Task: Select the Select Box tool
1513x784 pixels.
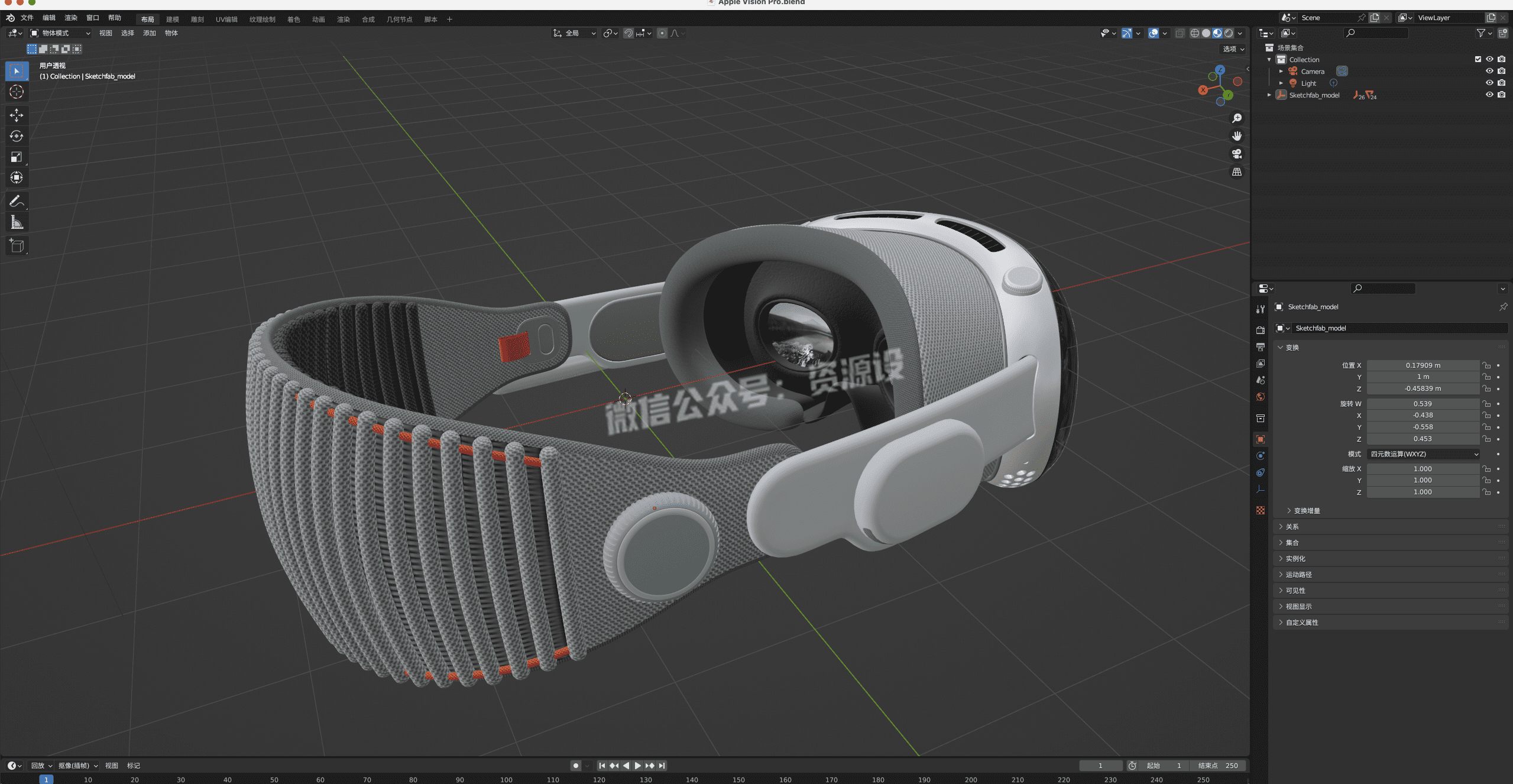Action: [x=17, y=71]
